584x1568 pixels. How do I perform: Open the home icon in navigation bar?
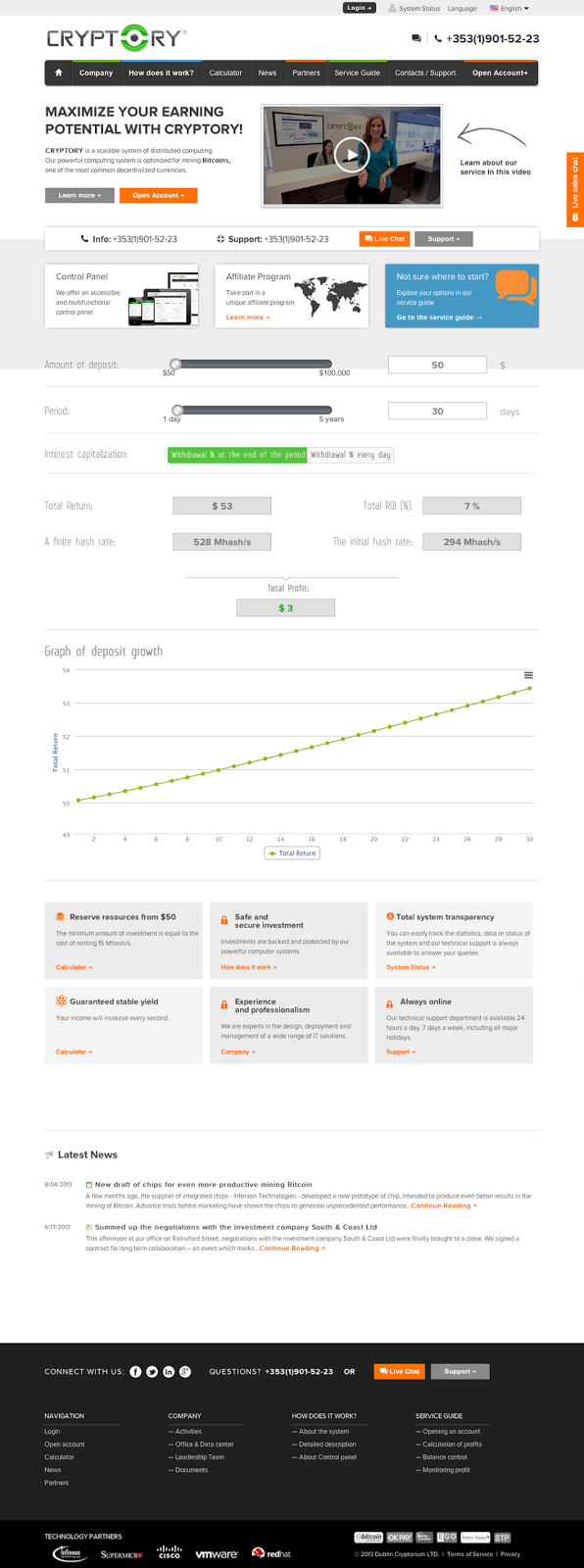59,73
